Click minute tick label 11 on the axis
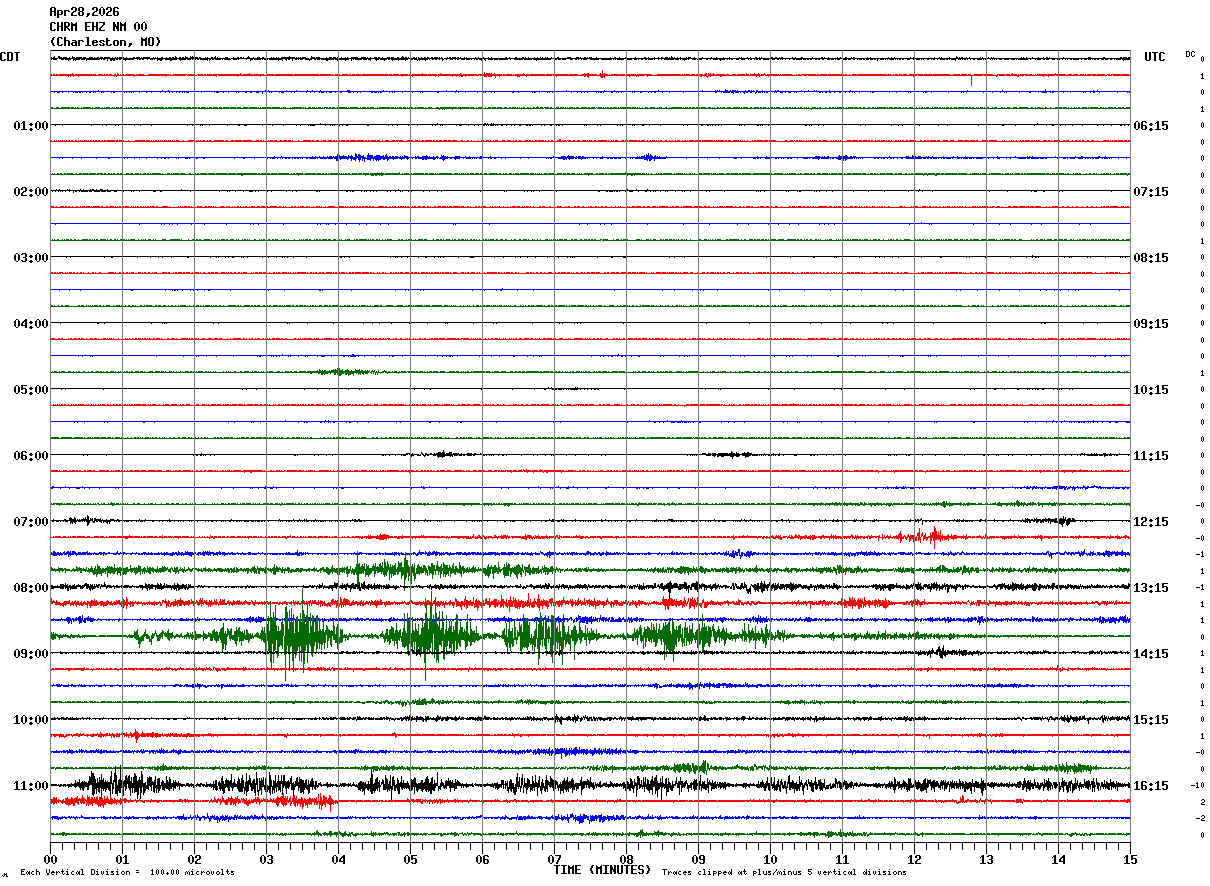 (842, 859)
